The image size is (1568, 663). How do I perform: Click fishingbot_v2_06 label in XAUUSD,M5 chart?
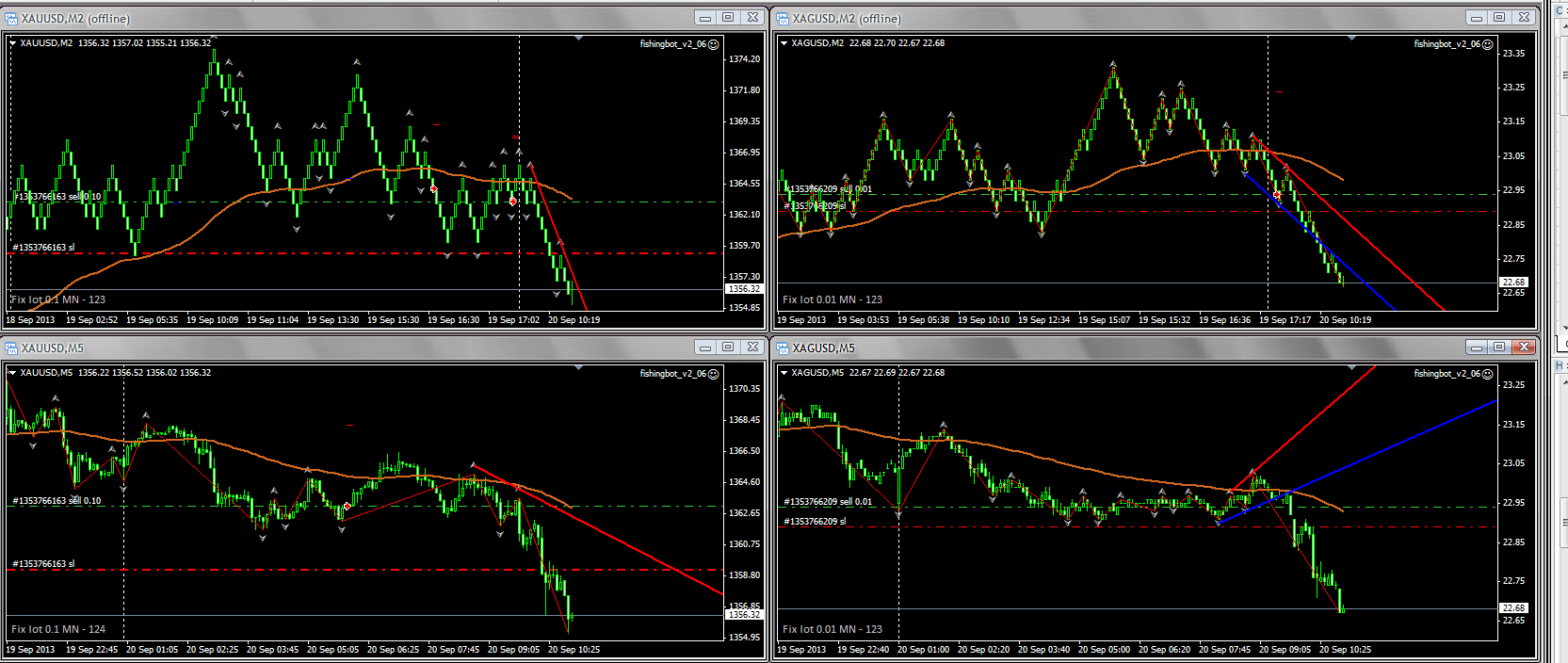(672, 374)
